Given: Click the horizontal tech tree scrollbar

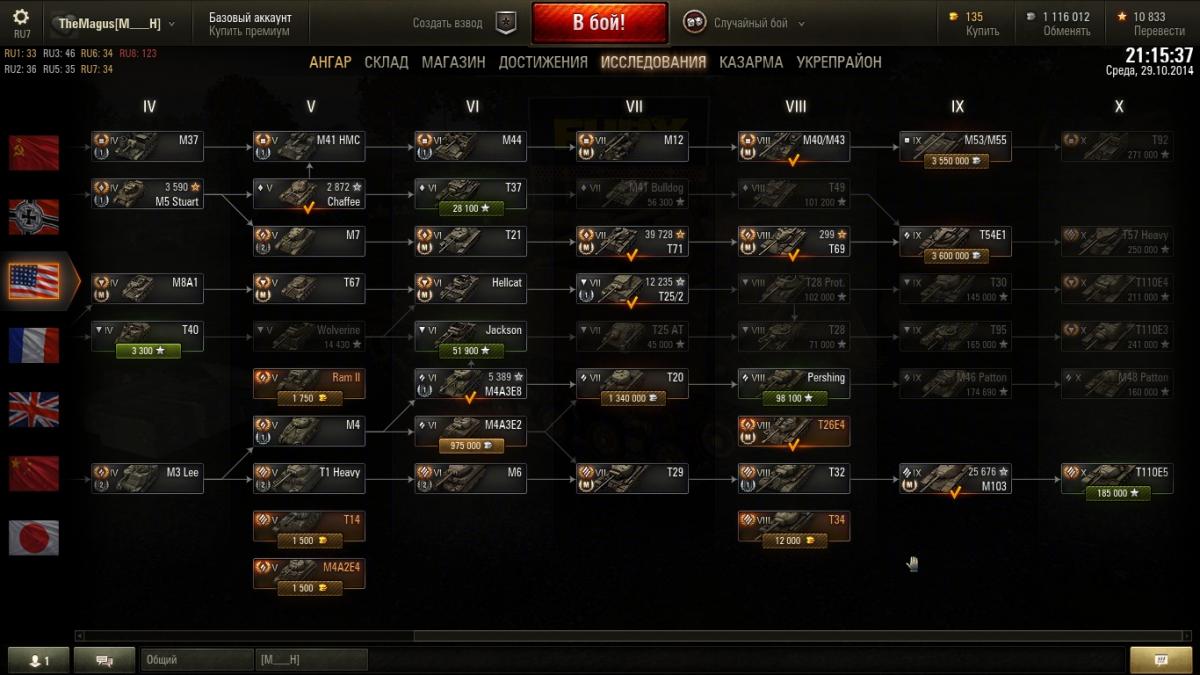Looking at the screenshot, I should tap(636, 635).
